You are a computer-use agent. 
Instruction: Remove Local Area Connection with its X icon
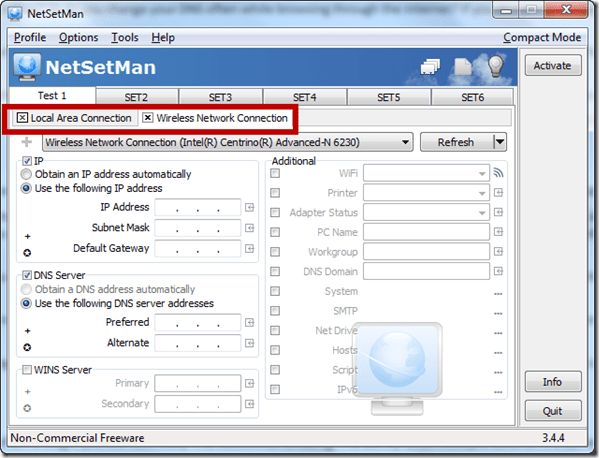[23, 118]
